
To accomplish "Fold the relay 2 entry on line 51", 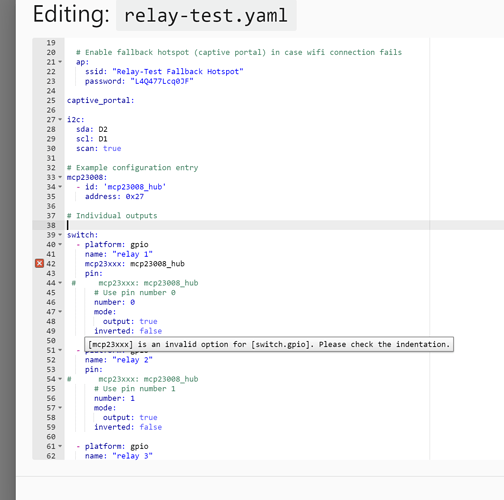I will click(x=60, y=350).
